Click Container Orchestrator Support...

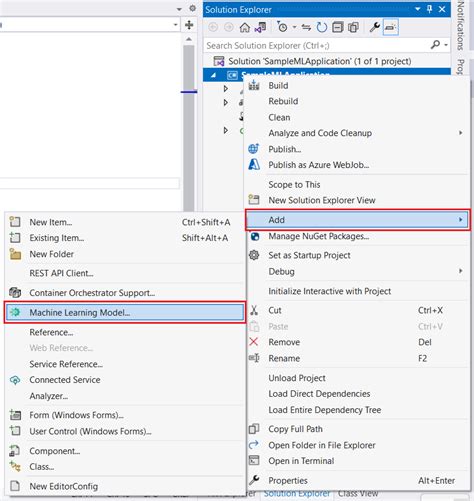(x=125, y=293)
